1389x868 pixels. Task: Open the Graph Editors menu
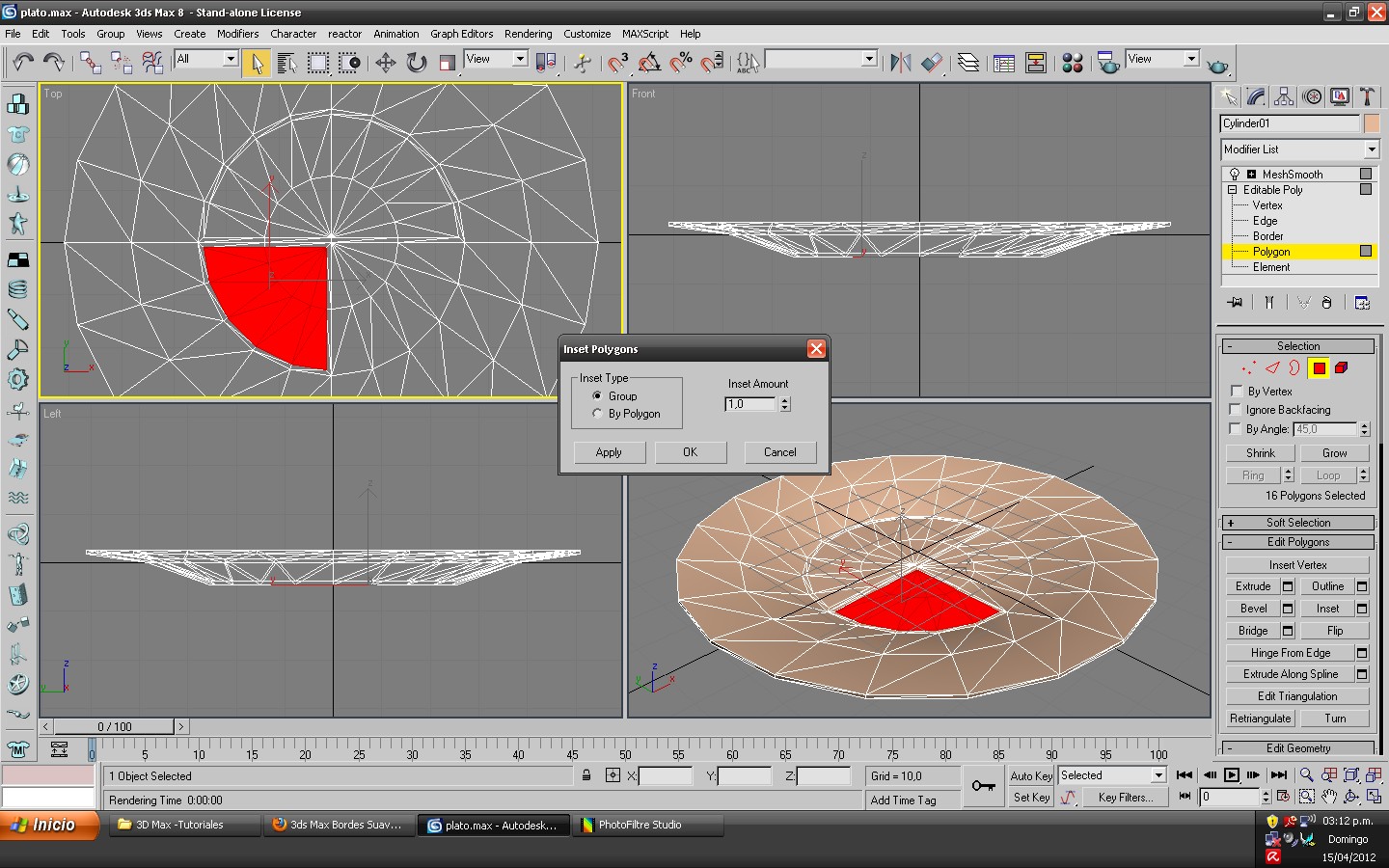(462, 34)
